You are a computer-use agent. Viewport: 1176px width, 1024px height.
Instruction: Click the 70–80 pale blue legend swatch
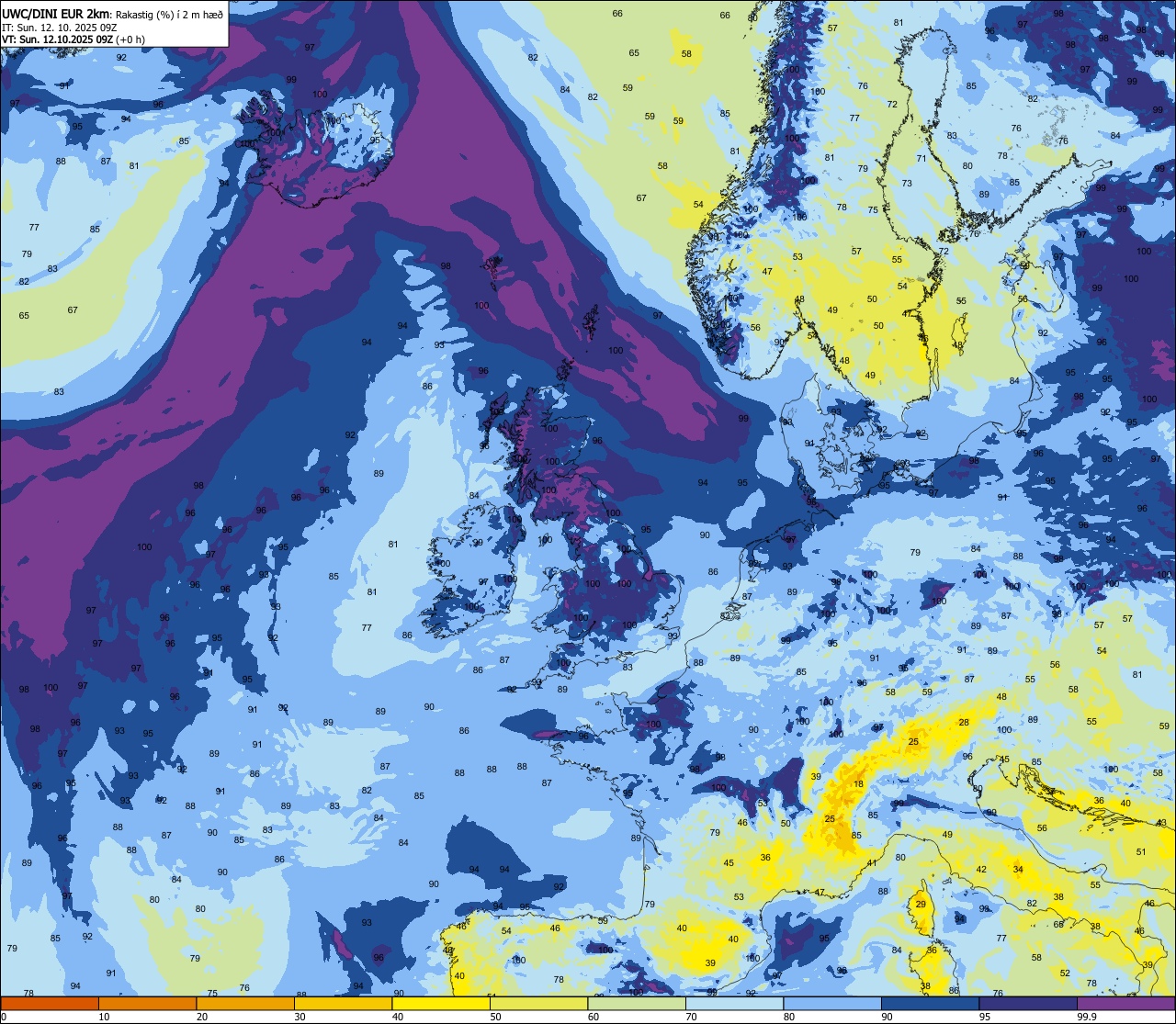(x=734, y=1003)
